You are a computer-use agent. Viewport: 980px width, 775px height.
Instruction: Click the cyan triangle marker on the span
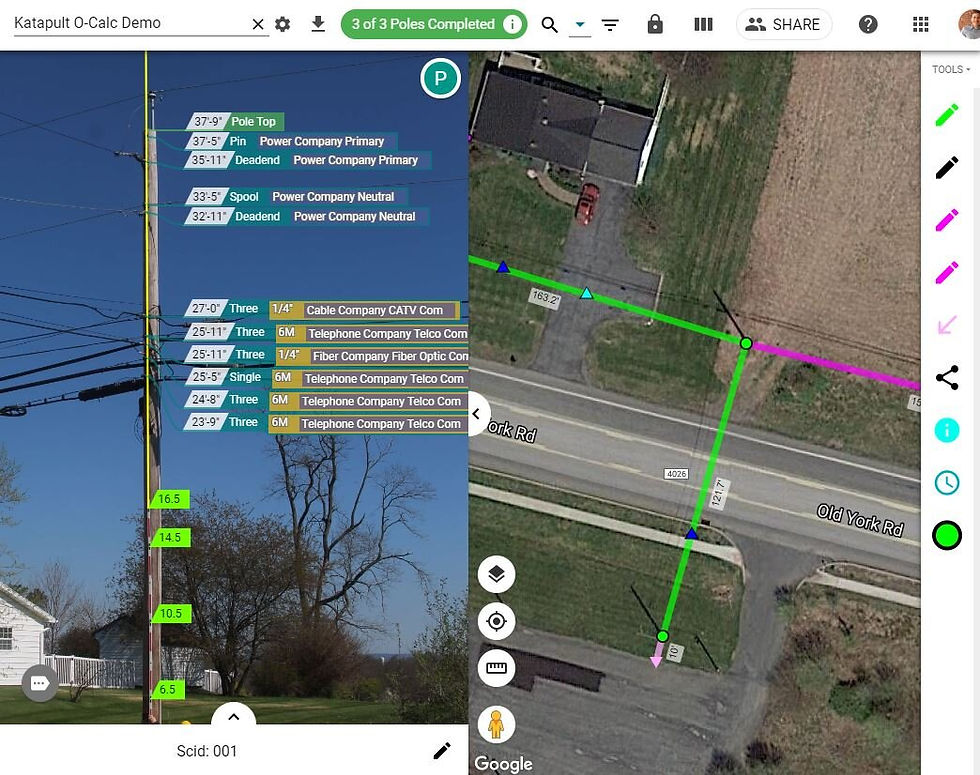[586, 292]
